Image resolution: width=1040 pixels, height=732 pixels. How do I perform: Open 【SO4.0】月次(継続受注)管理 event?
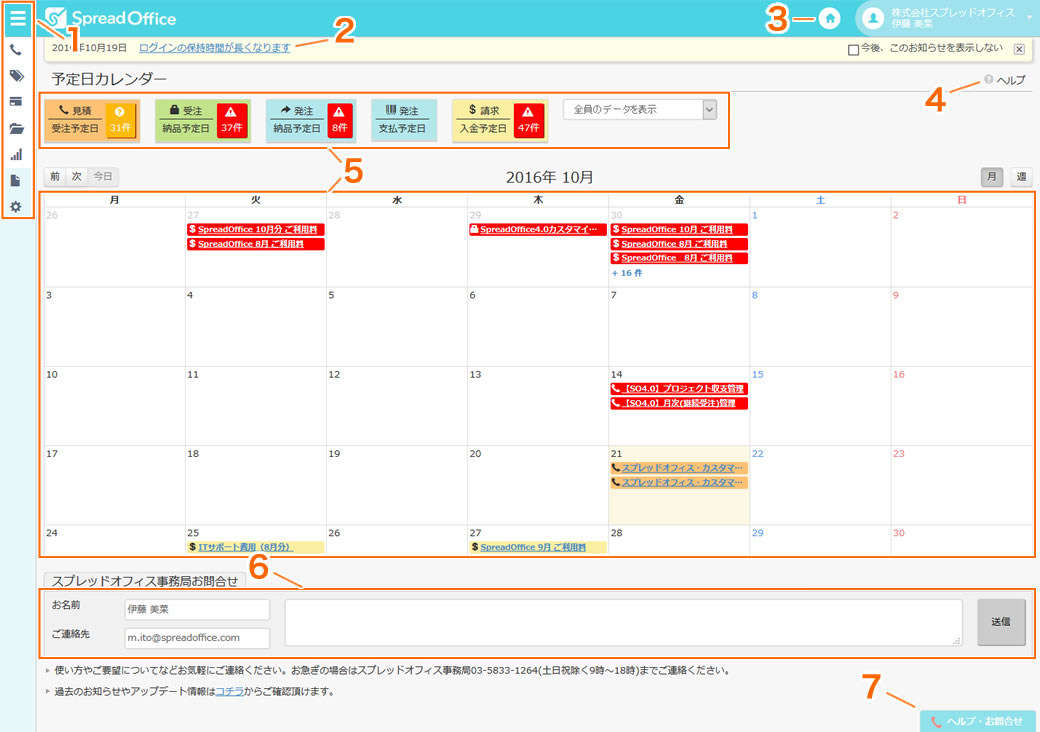pos(679,403)
